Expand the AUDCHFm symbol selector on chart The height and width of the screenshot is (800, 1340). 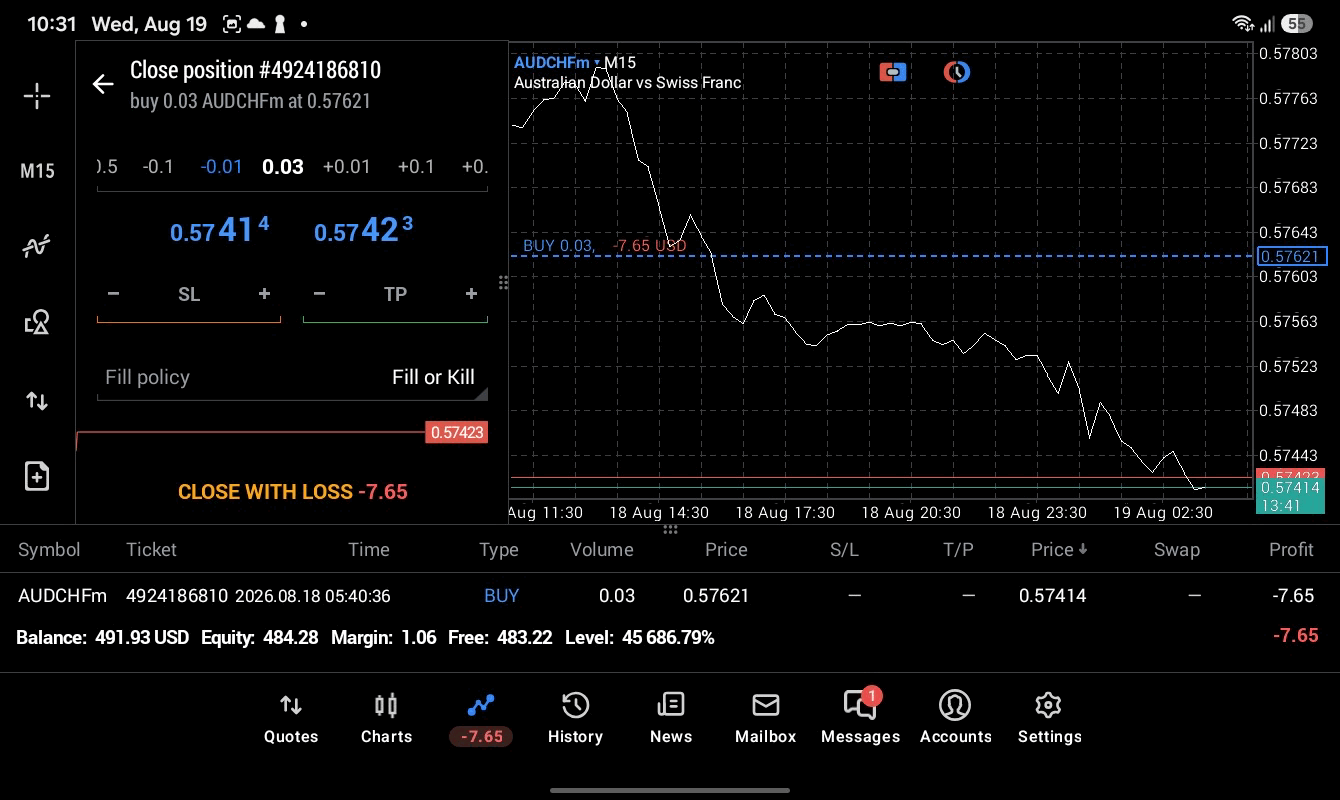pos(557,62)
